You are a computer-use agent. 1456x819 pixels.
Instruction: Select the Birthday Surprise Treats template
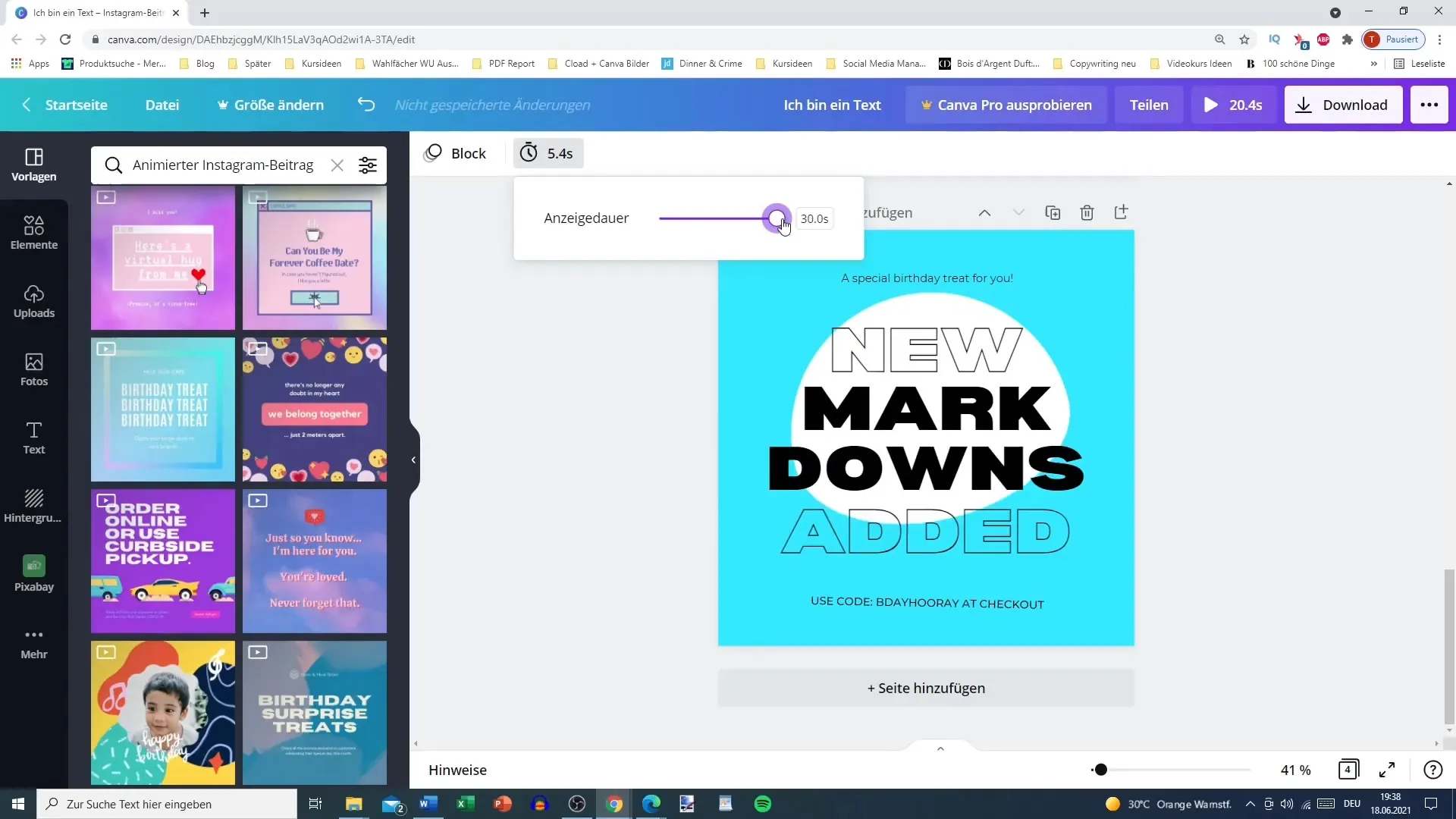click(x=315, y=713)
